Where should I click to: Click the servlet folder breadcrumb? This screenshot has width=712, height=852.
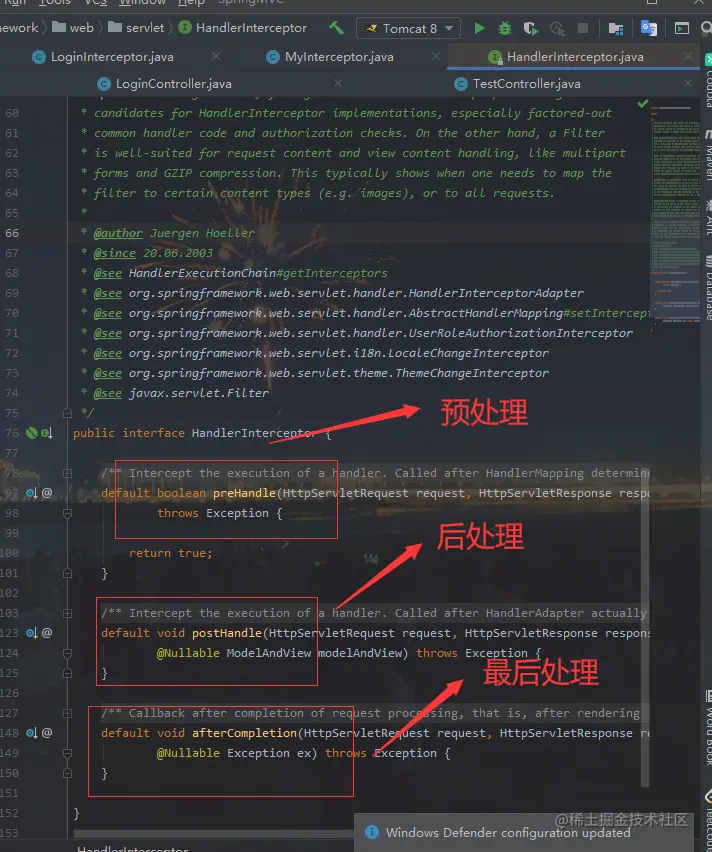click(136, 28)
